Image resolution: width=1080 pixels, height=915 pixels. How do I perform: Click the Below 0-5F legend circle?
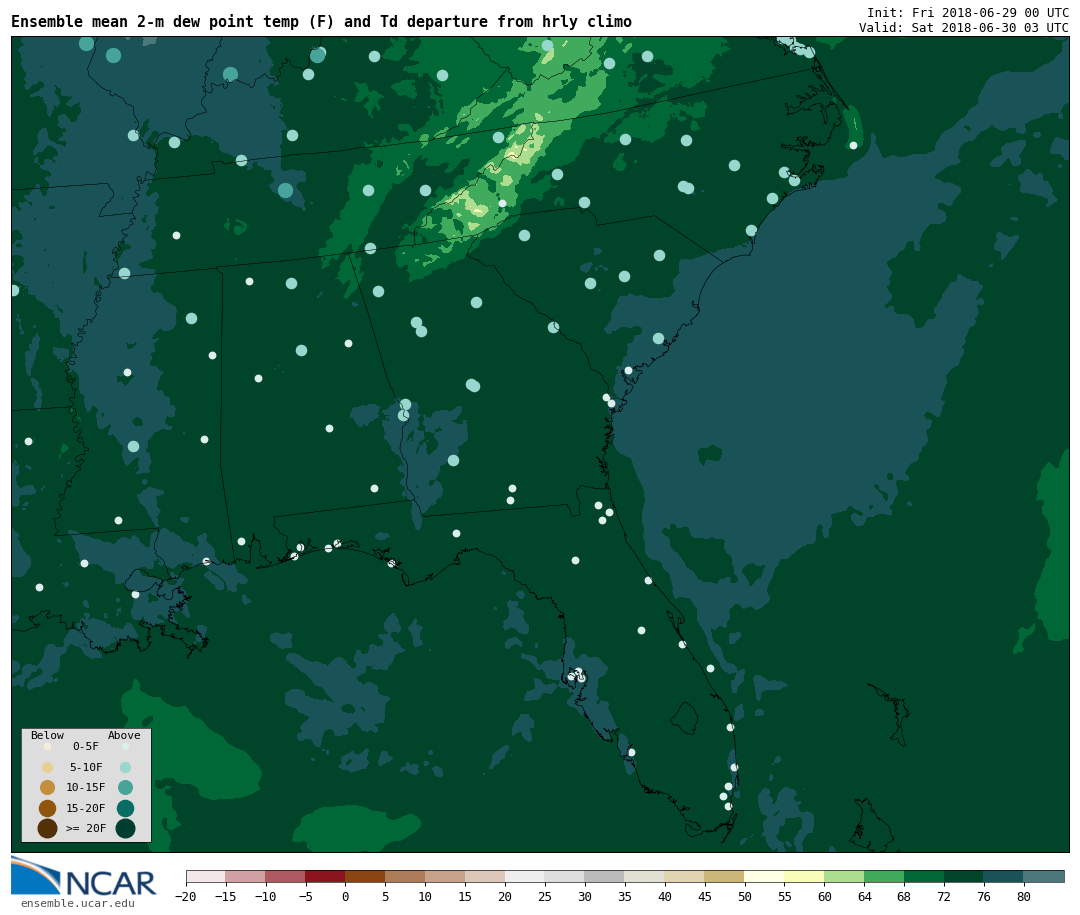point(48,746)
